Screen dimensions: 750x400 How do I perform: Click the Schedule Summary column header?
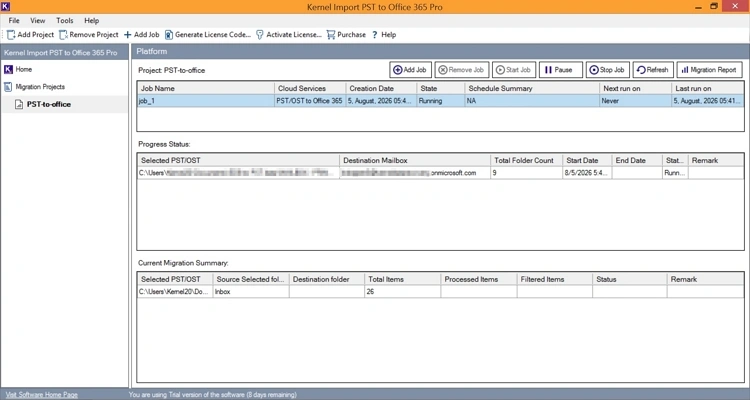click(531, 89)
